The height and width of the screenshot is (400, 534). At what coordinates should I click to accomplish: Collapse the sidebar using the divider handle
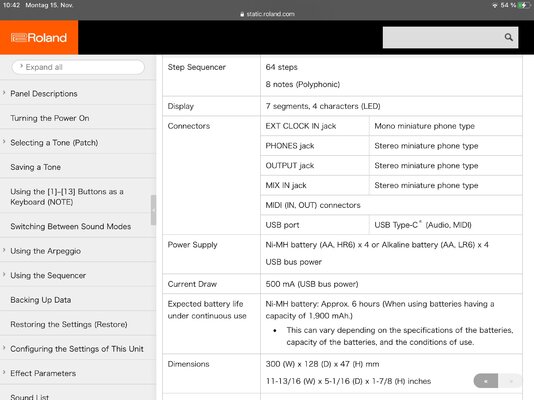pyautogui.click(x=153, y=210)
